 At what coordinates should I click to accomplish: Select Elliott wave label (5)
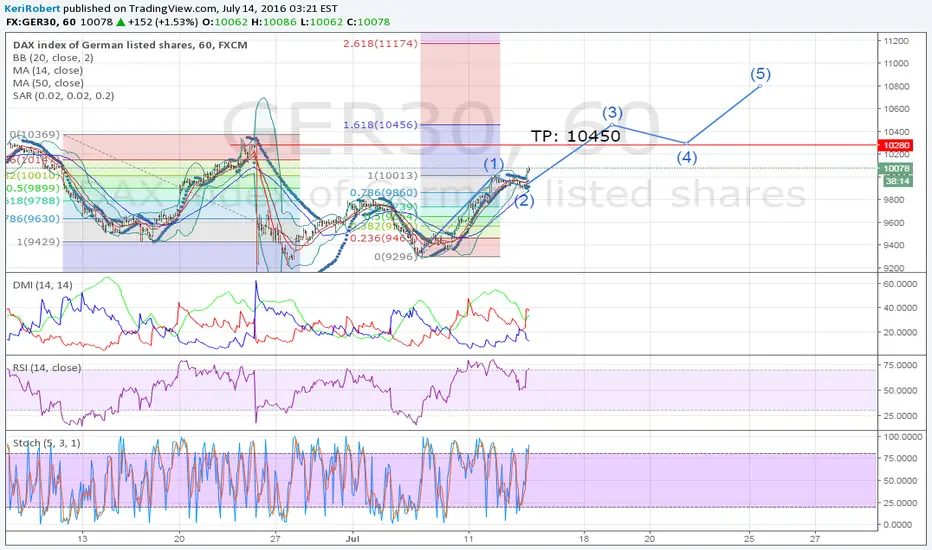pos(760,74)
